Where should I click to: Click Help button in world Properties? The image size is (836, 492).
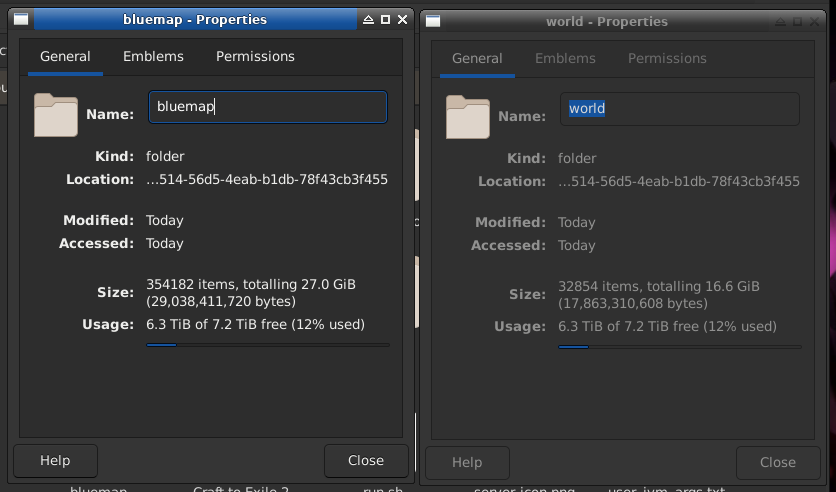pyautogui.click(x=467, y=463)
